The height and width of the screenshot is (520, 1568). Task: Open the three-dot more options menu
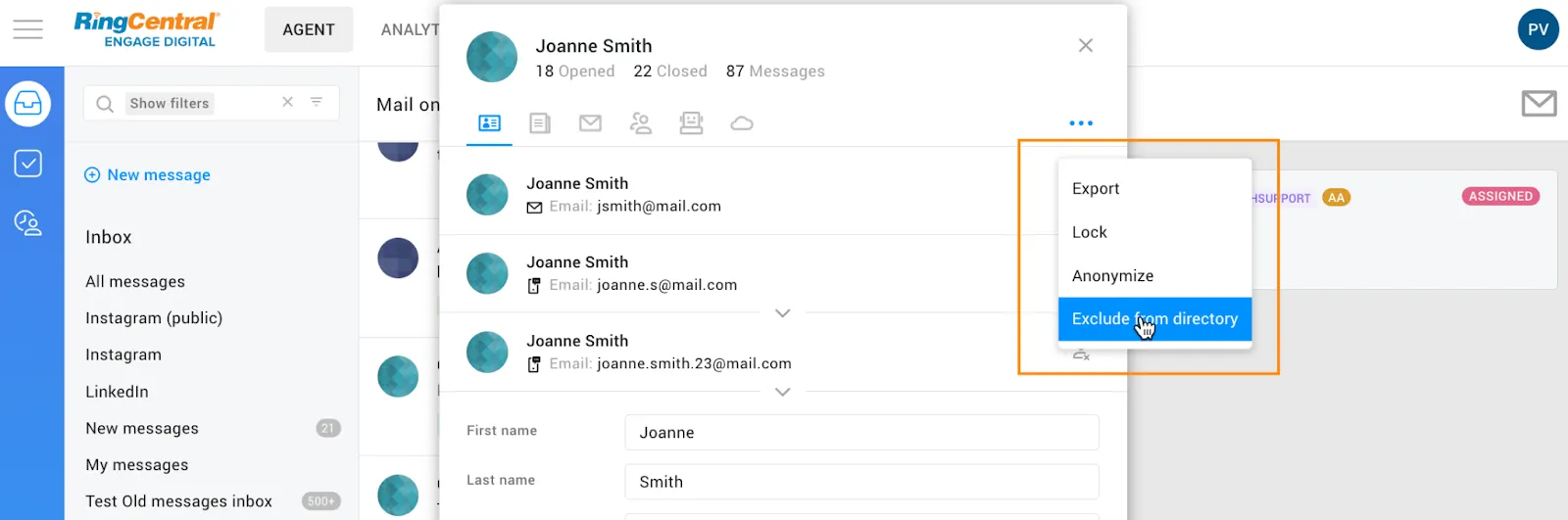click(x=1081, y=123)
